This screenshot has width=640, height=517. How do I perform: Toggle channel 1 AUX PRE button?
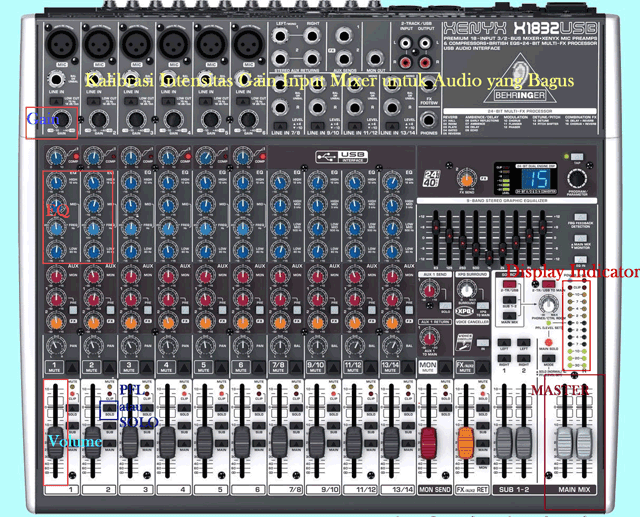coord(73,310)
